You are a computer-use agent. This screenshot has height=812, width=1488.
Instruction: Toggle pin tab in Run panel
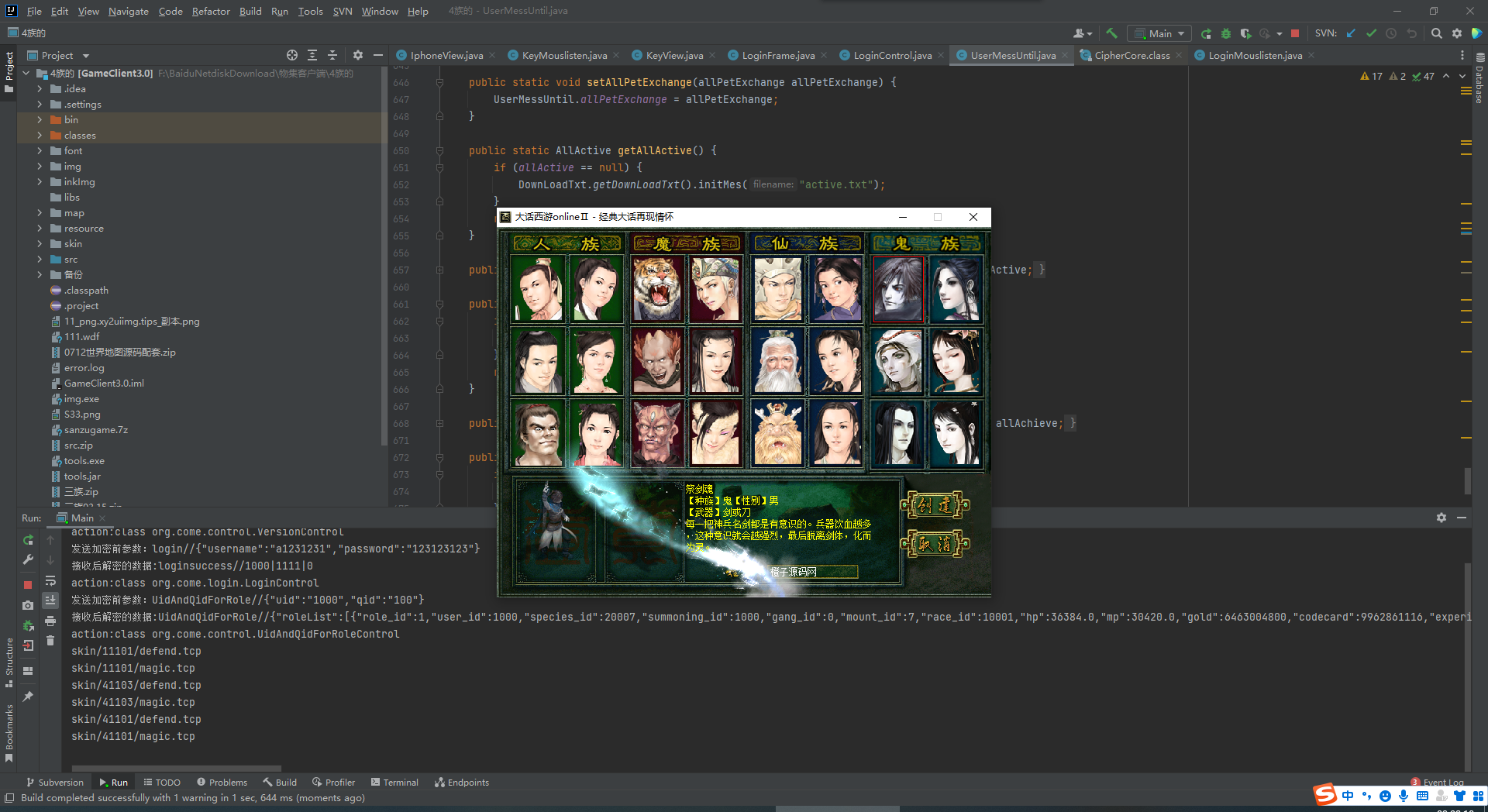click(28, 697)
